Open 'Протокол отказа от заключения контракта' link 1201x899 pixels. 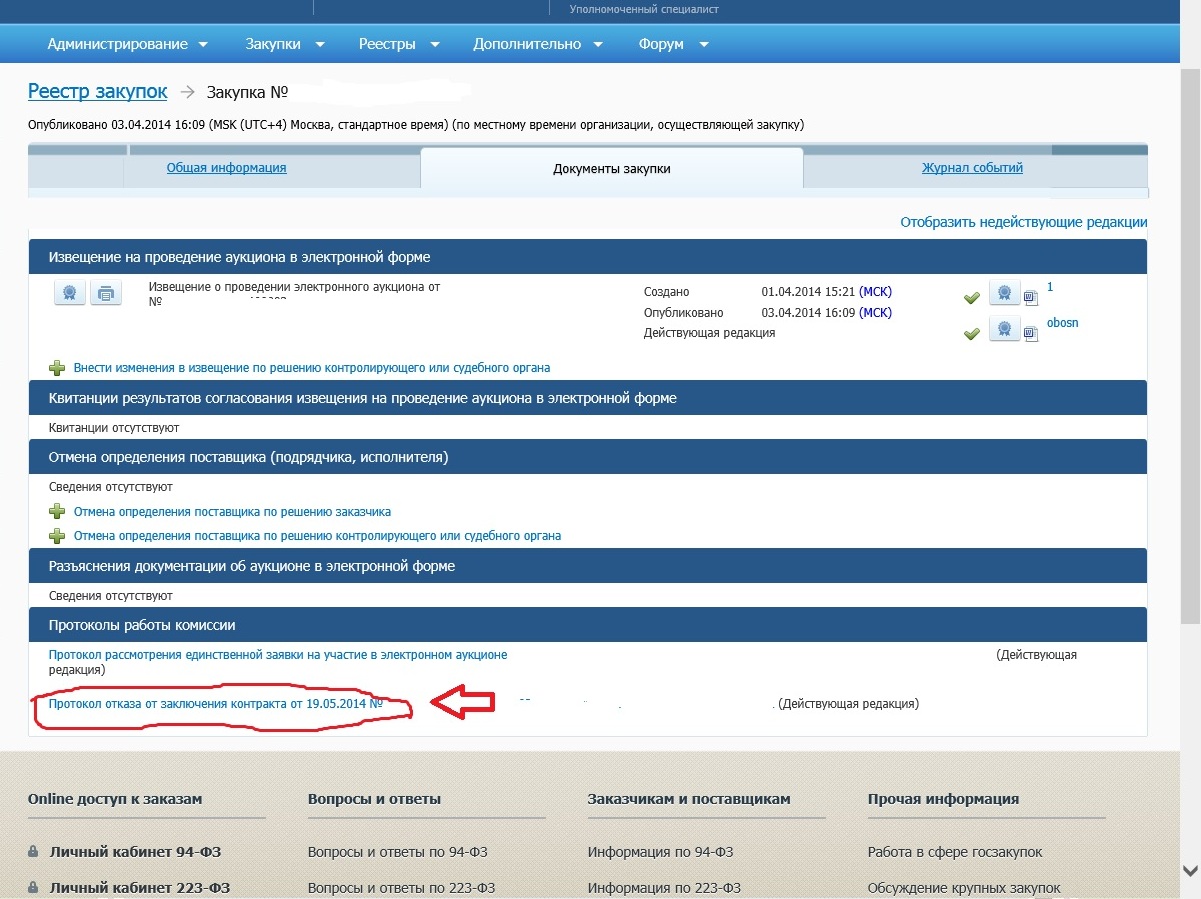pos(216,704)
